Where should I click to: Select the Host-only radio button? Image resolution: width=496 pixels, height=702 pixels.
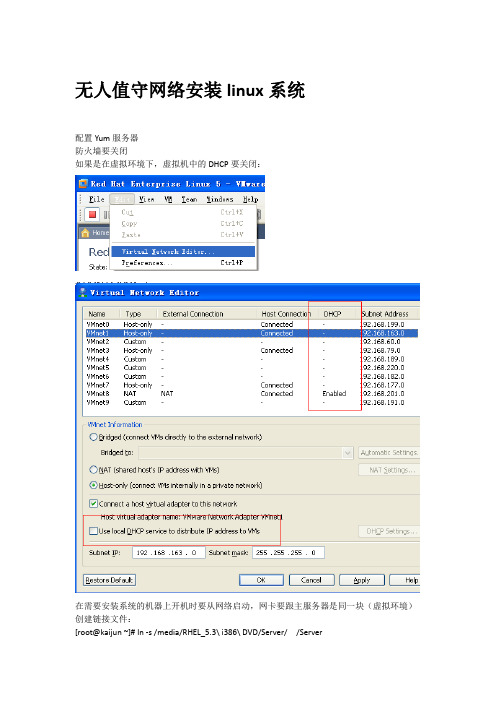[94, 485]
